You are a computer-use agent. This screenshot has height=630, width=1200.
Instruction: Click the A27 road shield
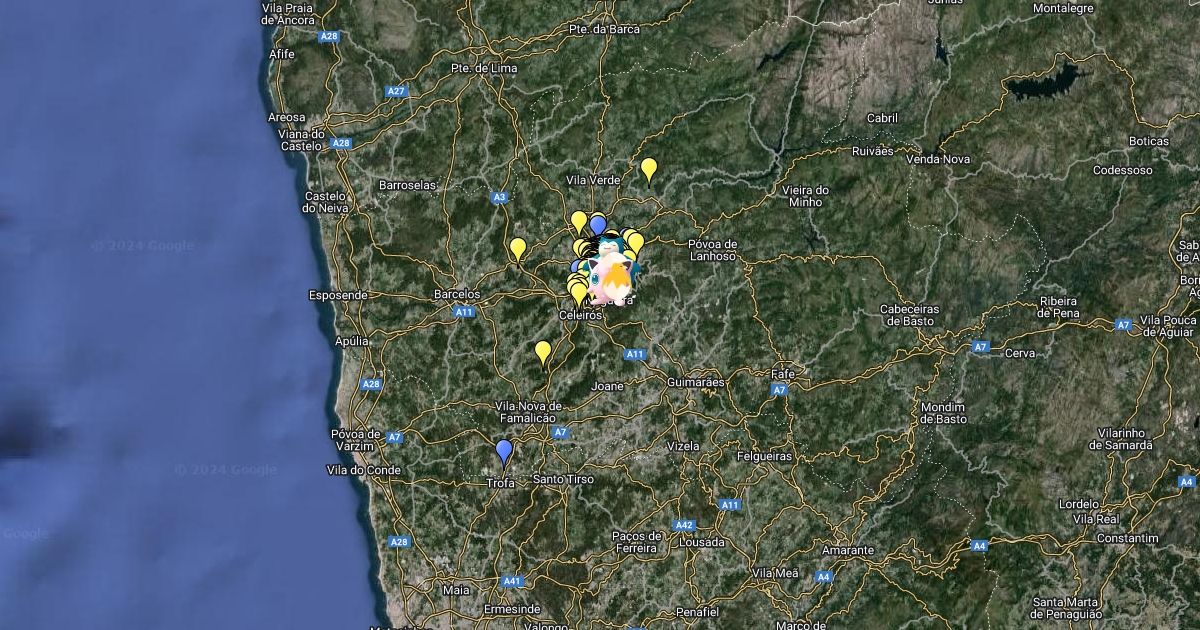pyautogui.click(x=397, y=91)
